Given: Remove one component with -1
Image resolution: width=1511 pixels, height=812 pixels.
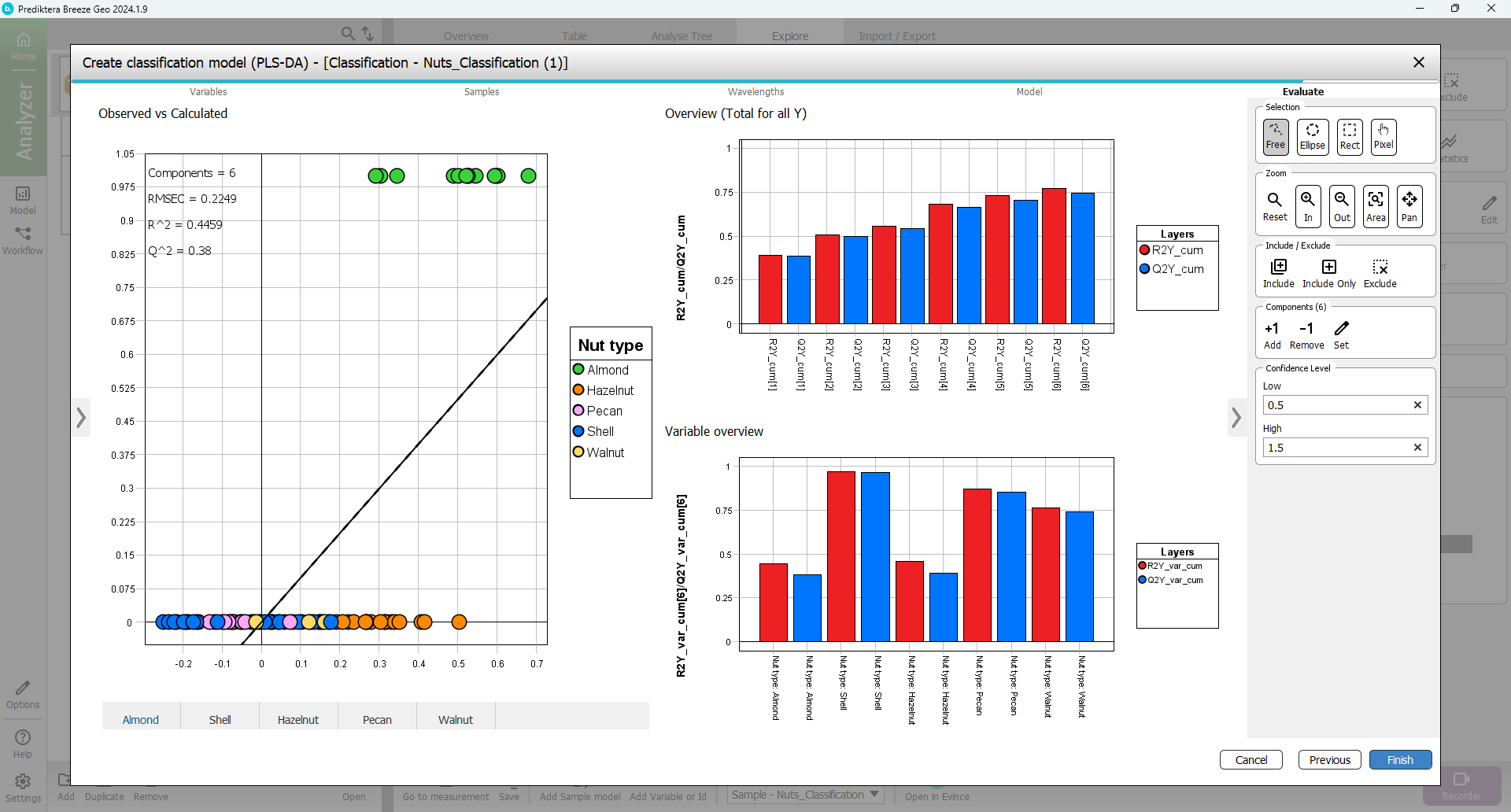Looking at the screenshot, I should [1306, 334].
